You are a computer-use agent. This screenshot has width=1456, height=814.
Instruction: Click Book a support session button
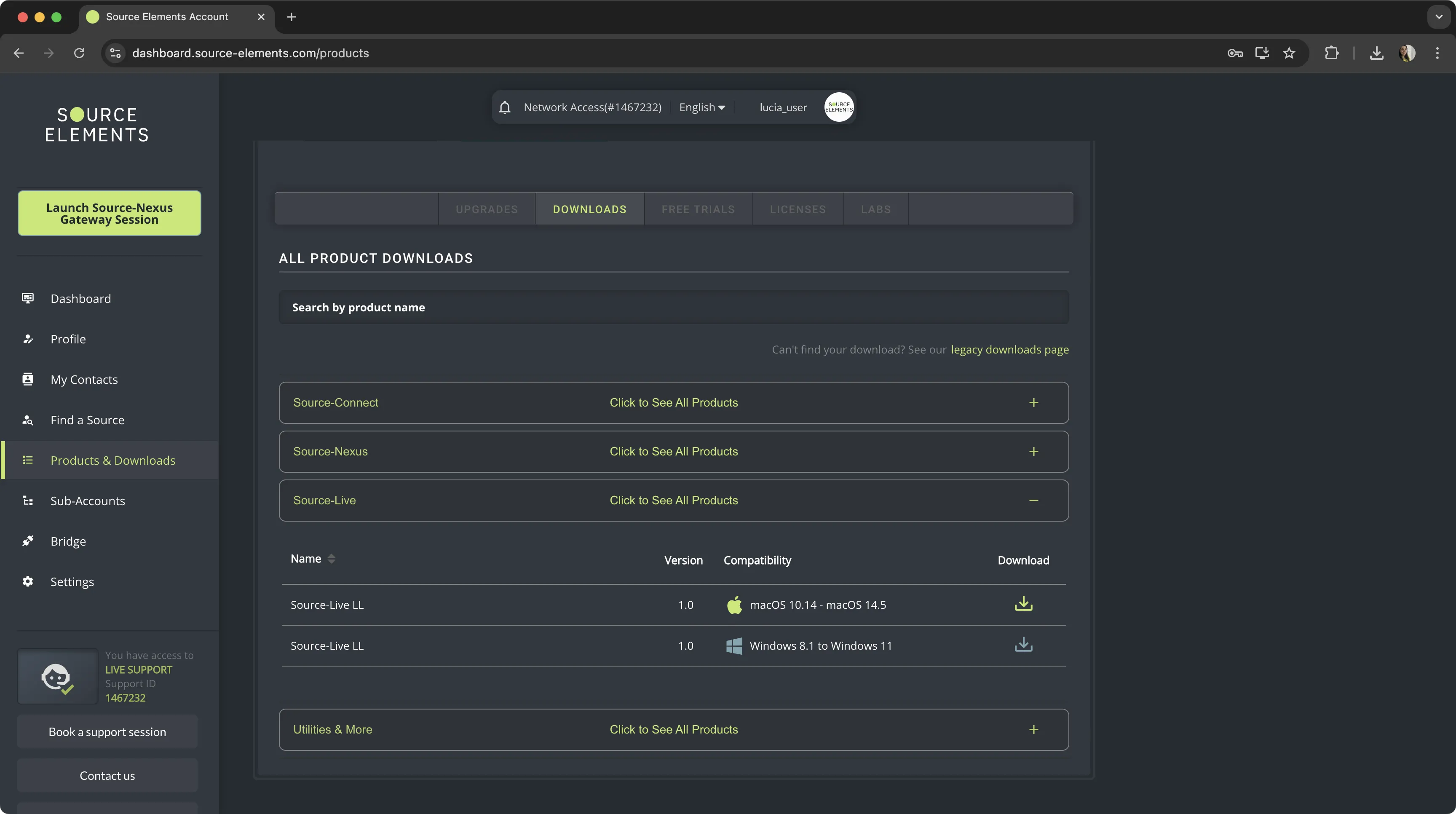point(107,732)
